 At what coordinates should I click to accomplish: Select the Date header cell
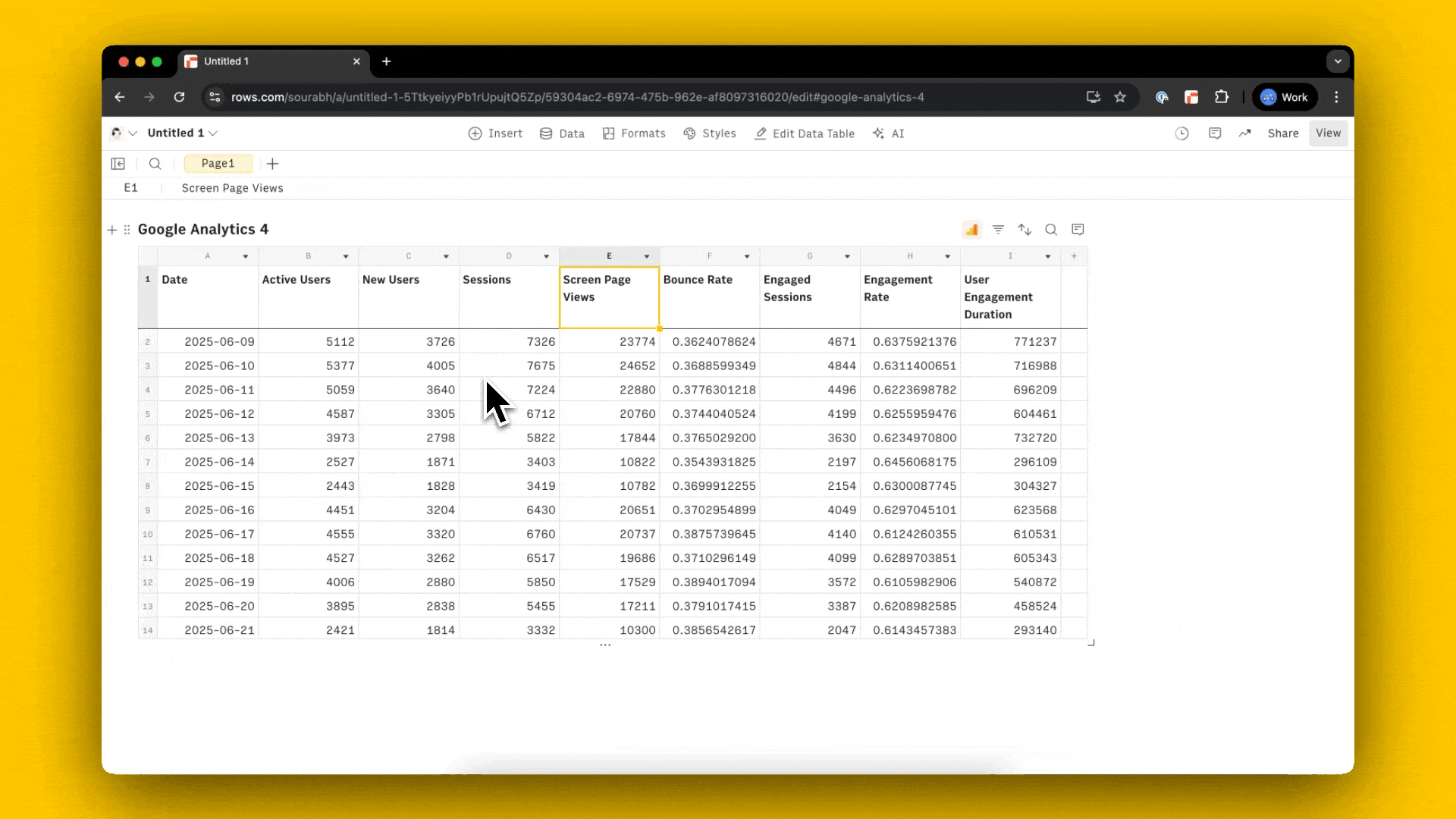(x=208, y=297)
